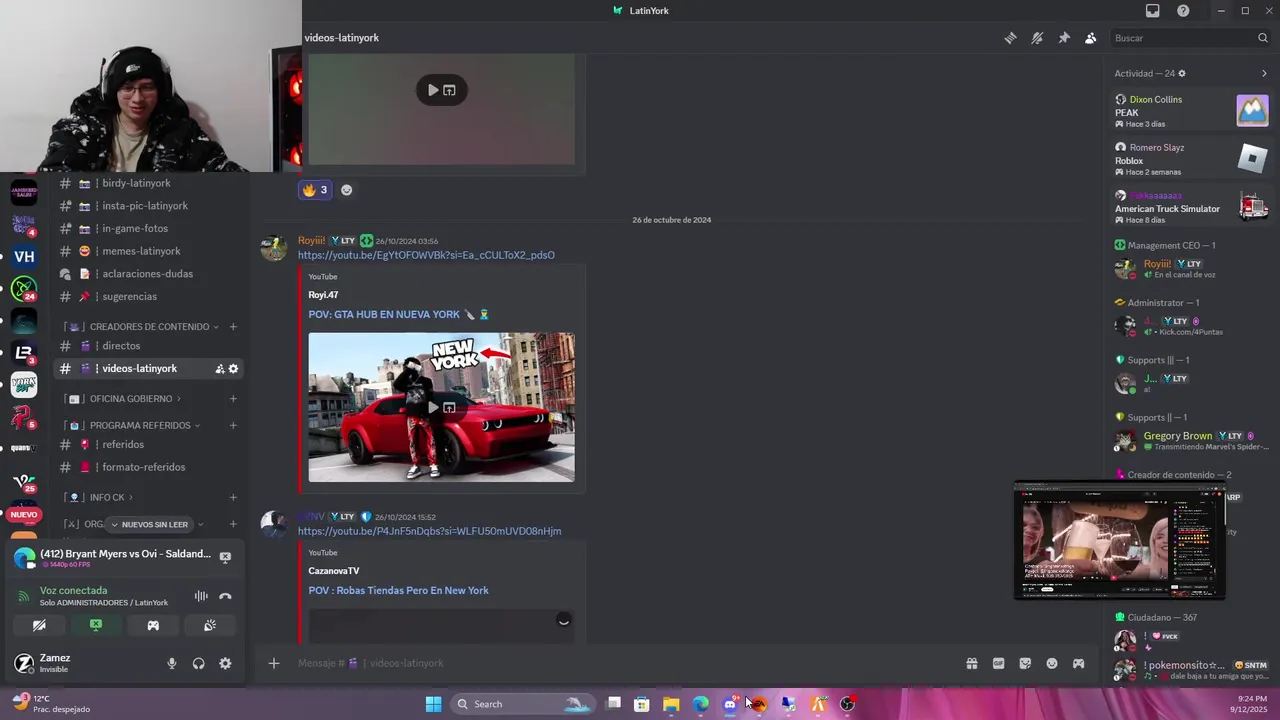Screen dimensions: 1280x720
Task: Toggle camera in voice panel
Action: [39, 625]
